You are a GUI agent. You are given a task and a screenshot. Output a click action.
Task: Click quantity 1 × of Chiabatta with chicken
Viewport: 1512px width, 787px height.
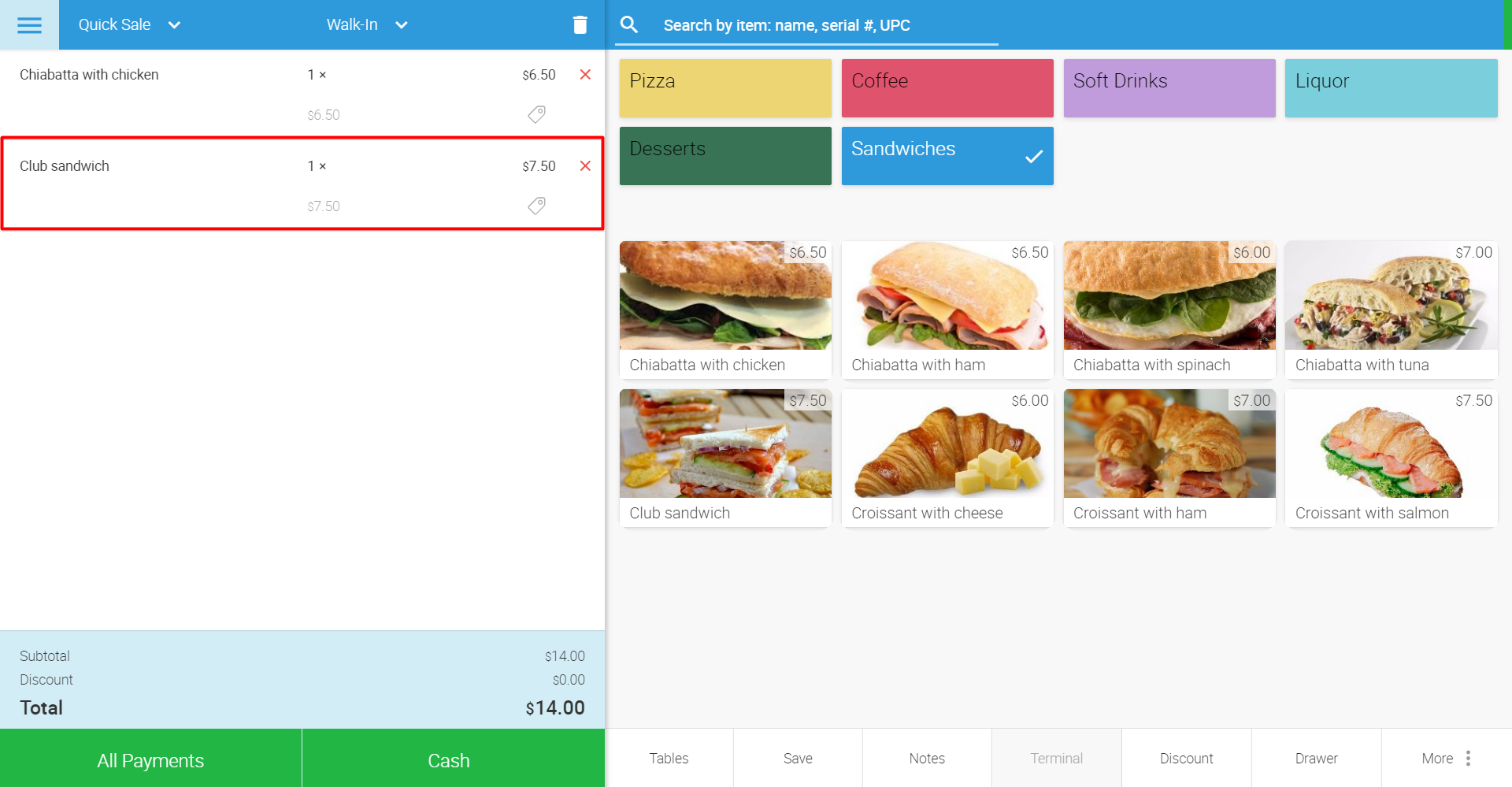[x=317, y=75]
